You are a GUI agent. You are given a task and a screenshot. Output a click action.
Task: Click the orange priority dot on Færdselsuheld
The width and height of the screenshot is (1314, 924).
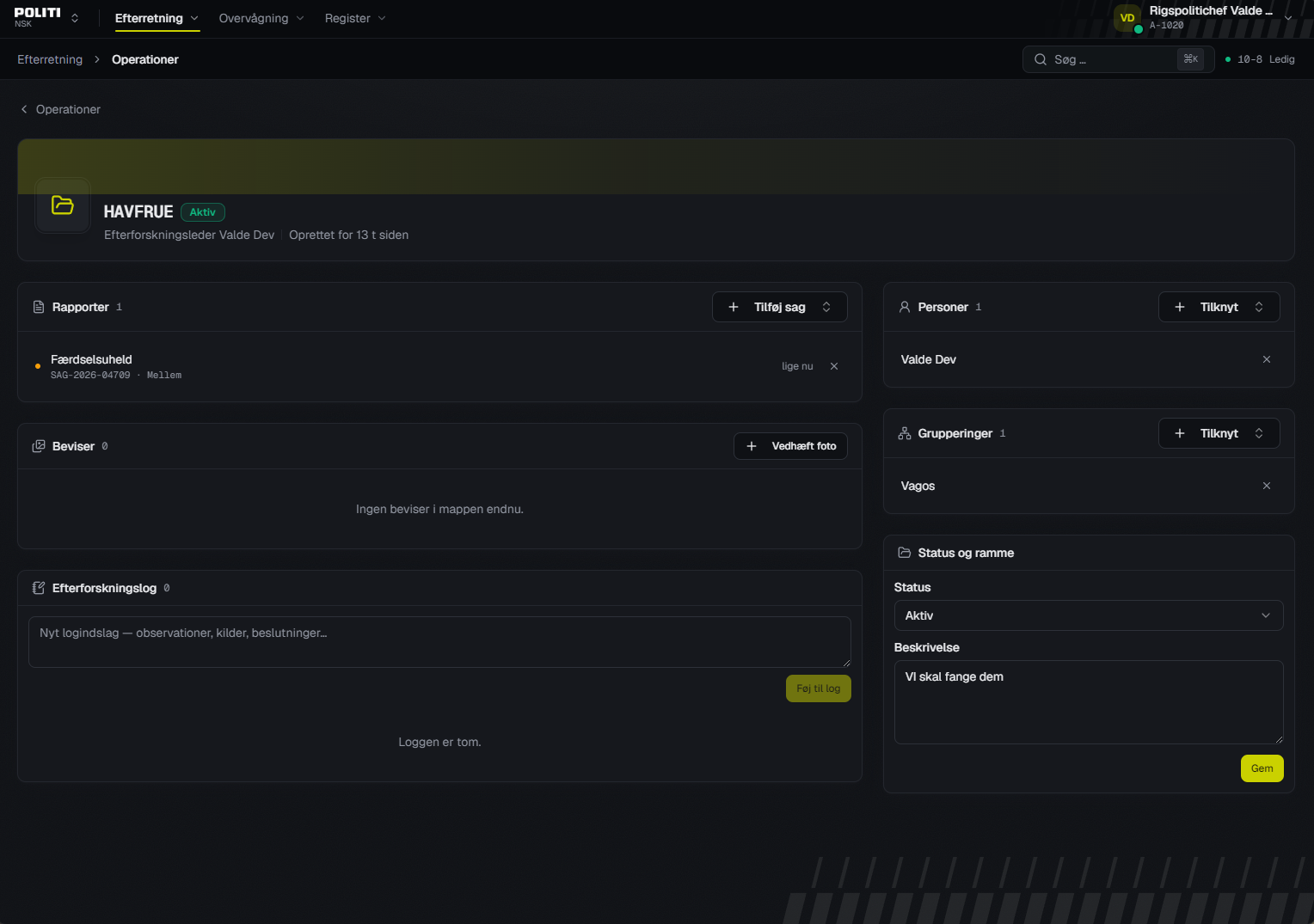tap(38, 366)
